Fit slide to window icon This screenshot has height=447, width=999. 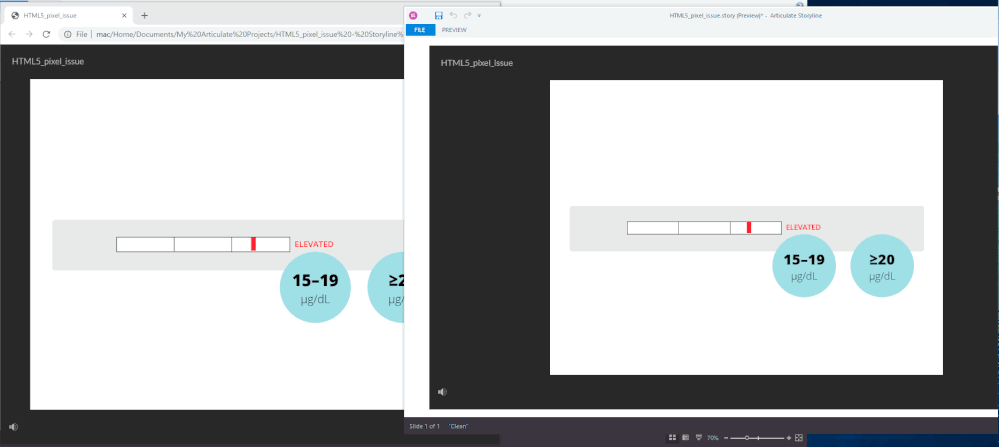[799, 438]
